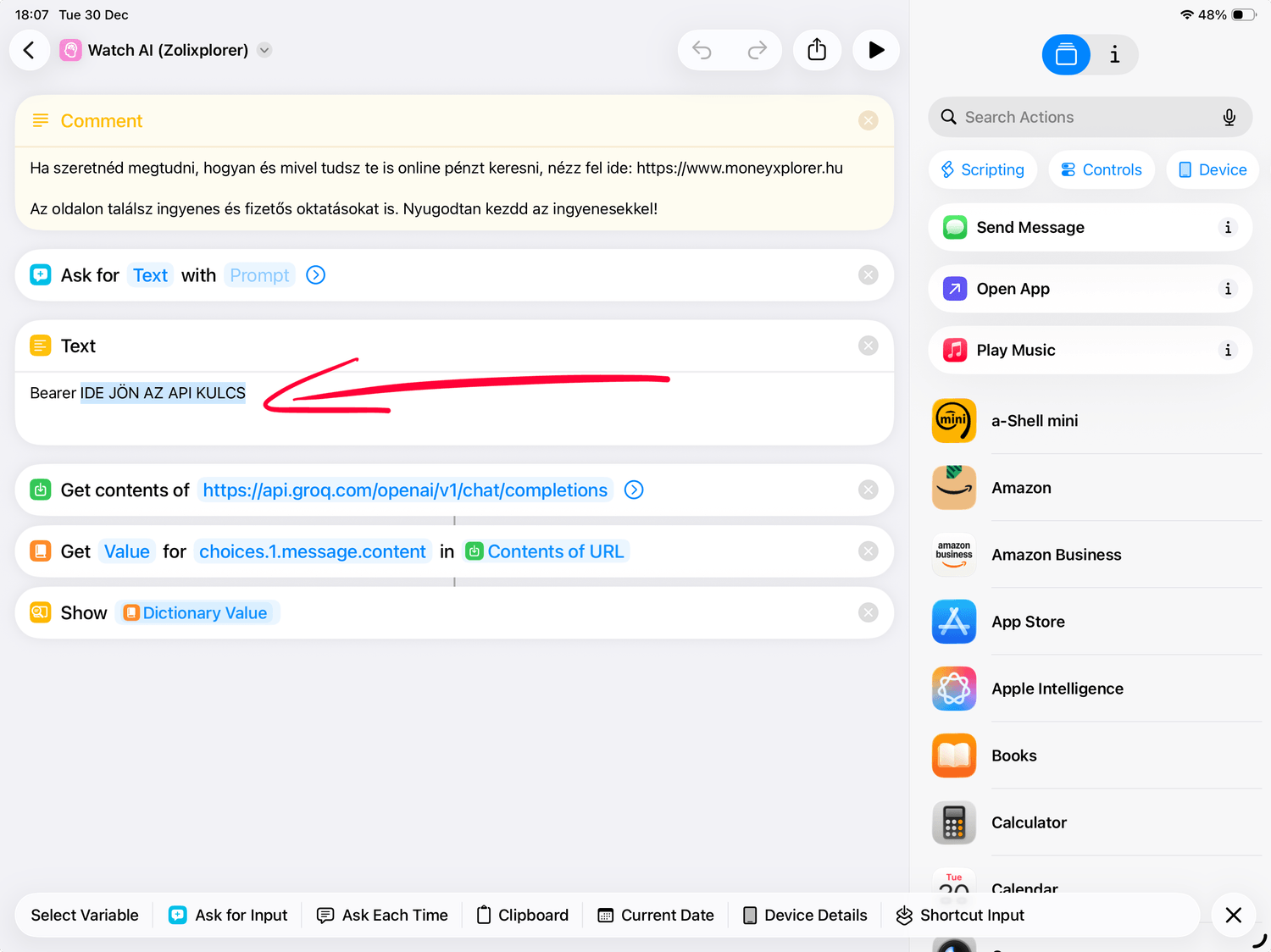Viewport: 1271px width, 952px height.
Task: Choose Select Variable in variable bar
Action: pos(85,915)
